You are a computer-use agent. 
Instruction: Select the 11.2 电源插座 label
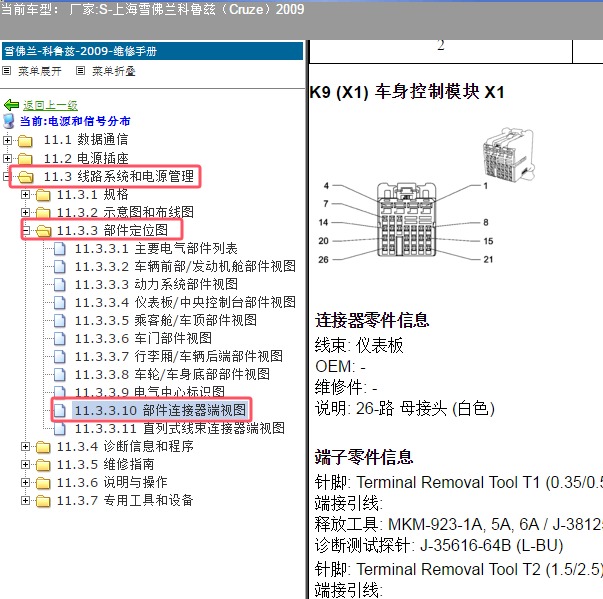coord(85,158)
